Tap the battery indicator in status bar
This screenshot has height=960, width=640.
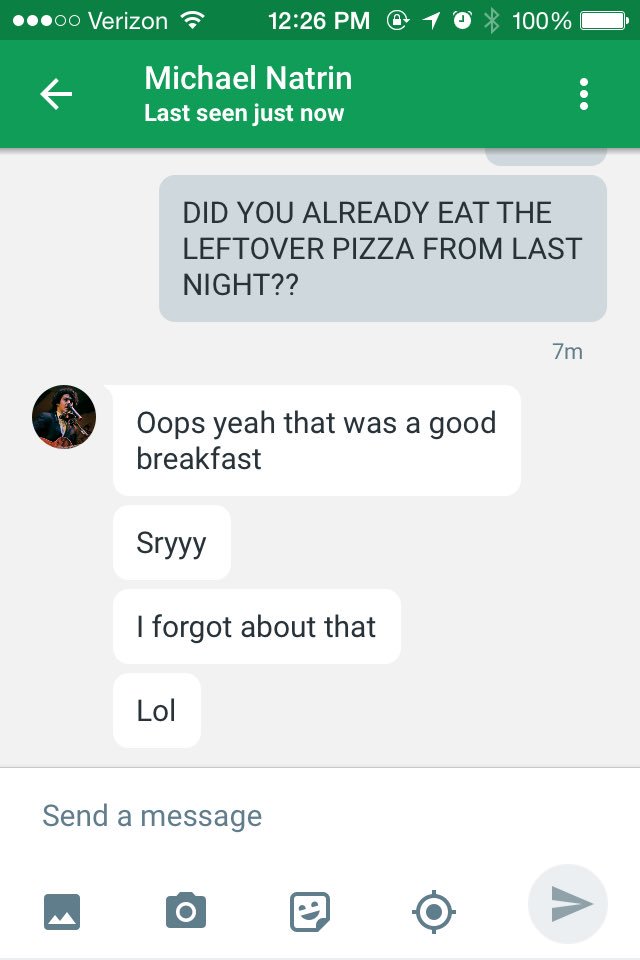click(604, 21)
